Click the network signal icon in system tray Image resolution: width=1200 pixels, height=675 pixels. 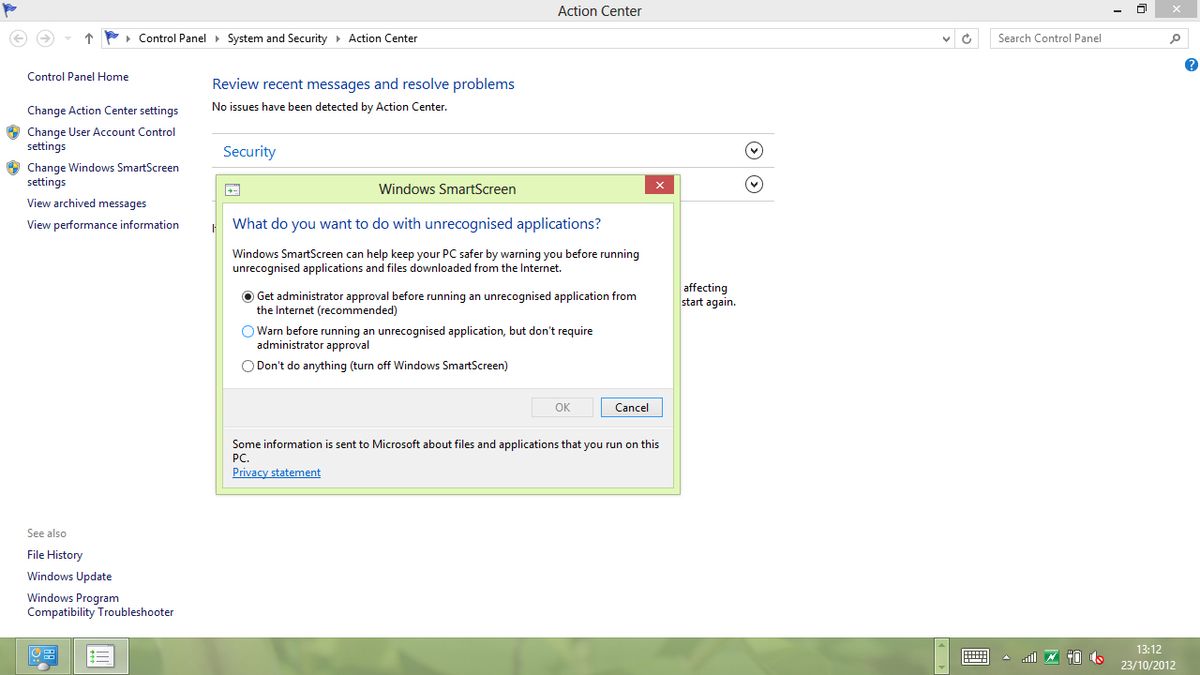[x=1029, y=657]
